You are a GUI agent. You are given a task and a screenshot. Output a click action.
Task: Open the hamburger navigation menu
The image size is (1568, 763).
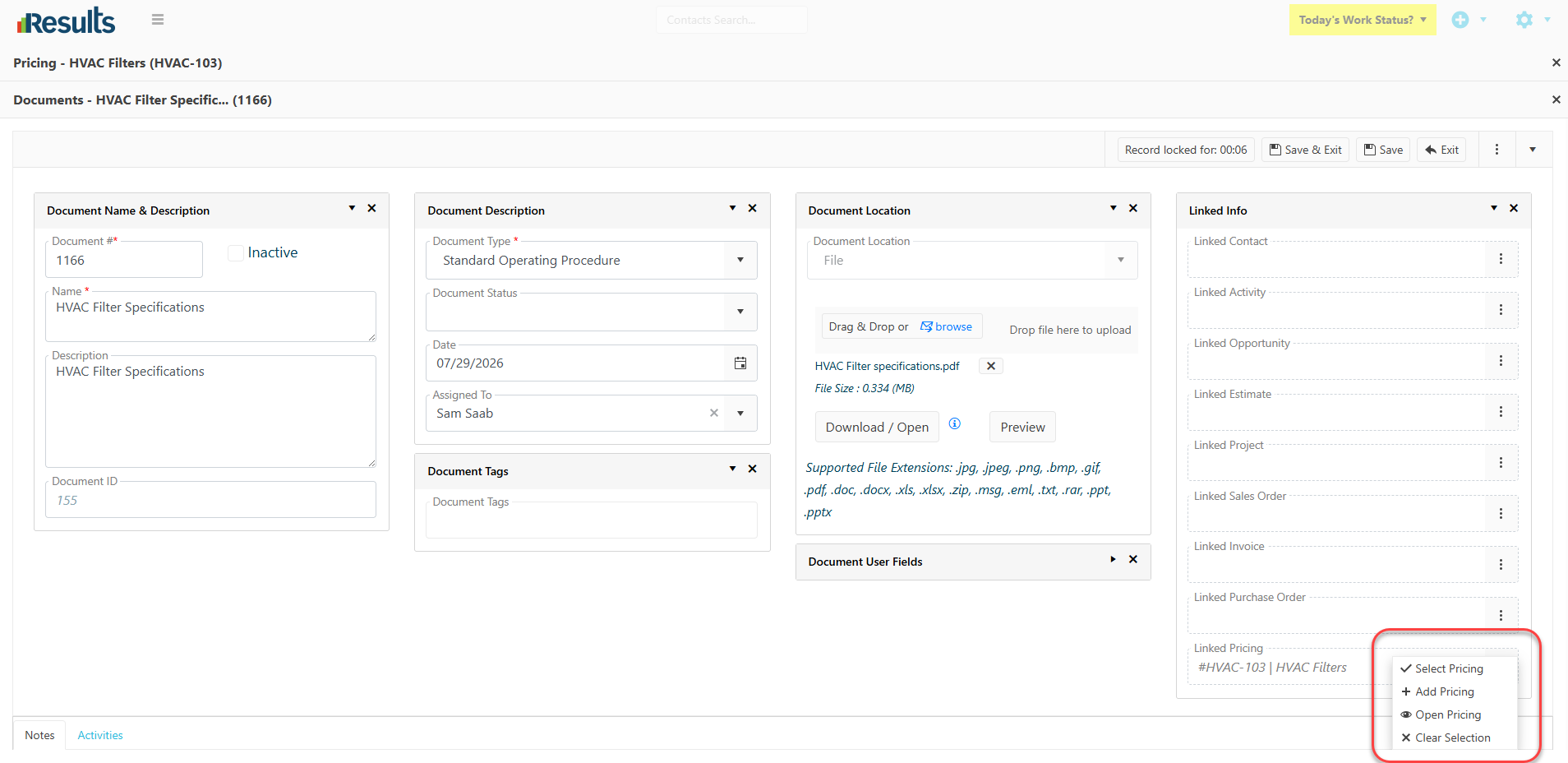click(158, 20)
